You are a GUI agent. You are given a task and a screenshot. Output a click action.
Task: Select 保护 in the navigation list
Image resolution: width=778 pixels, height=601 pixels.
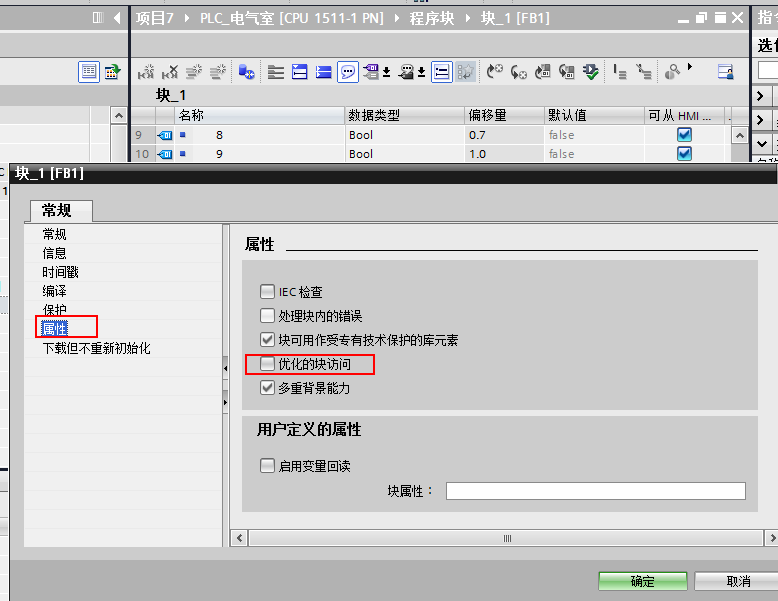[x=55, y=310]
